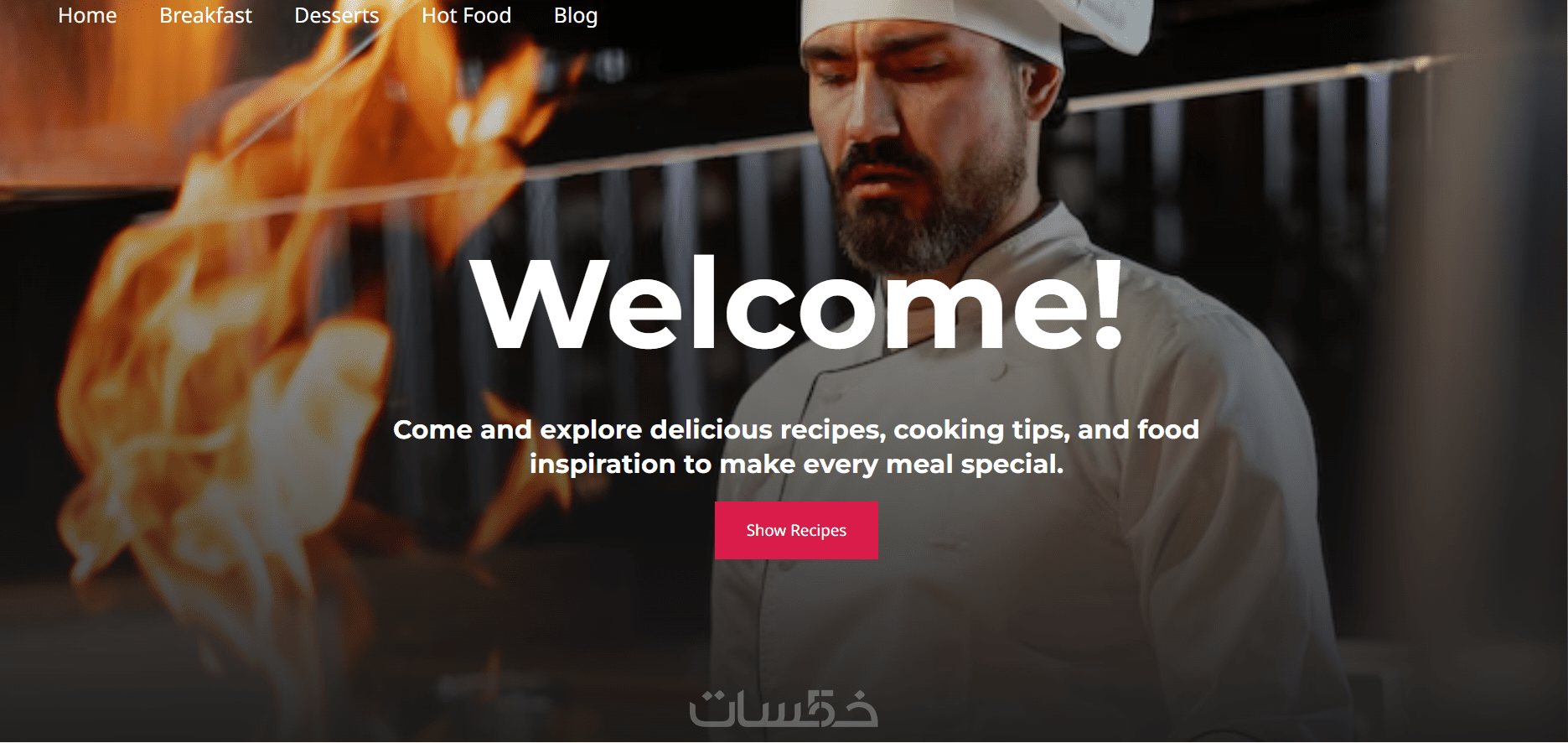This screenshot has width=1568, height=743.
Task: Click the word inspiration in the tagline
Action: click(603, 464)
